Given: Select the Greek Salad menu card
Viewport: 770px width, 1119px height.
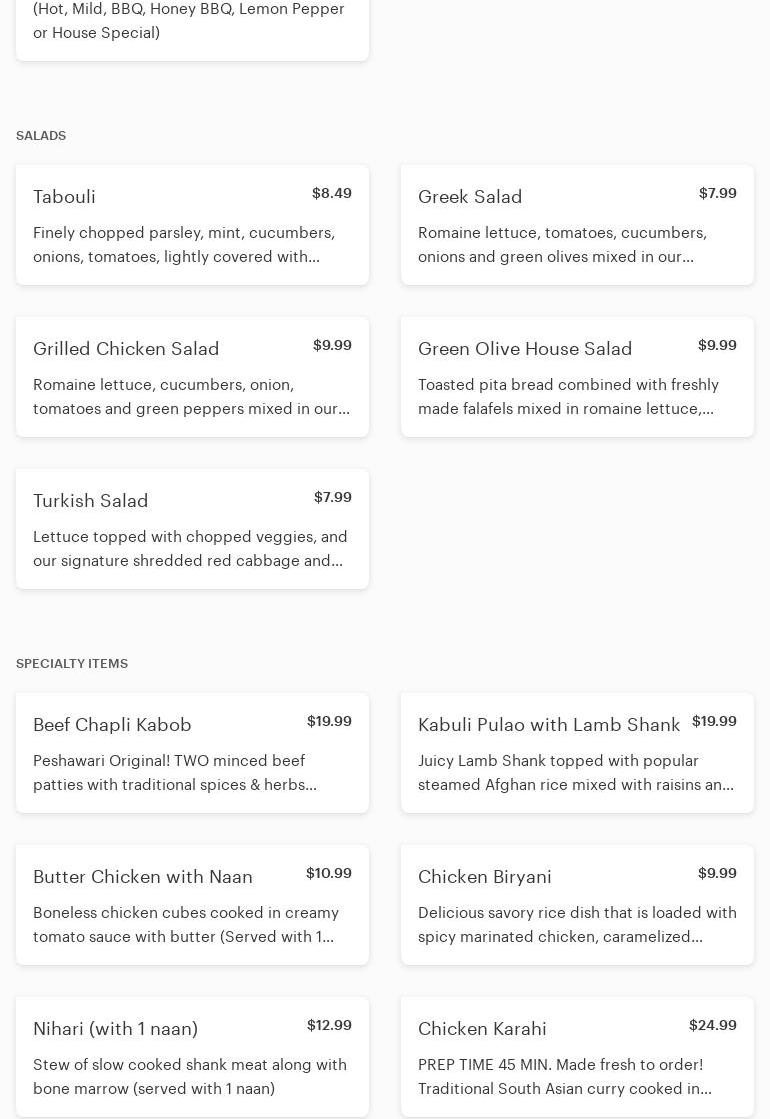Looking at the screenshot, I should tap(577, 225).
